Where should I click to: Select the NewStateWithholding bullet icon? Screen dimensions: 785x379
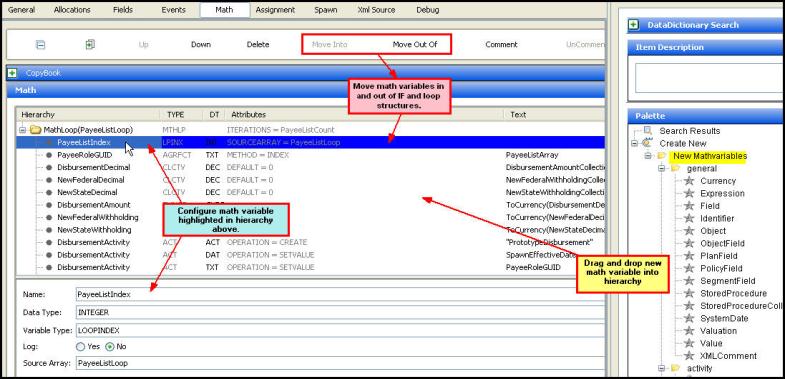click(x=49, y=230)
